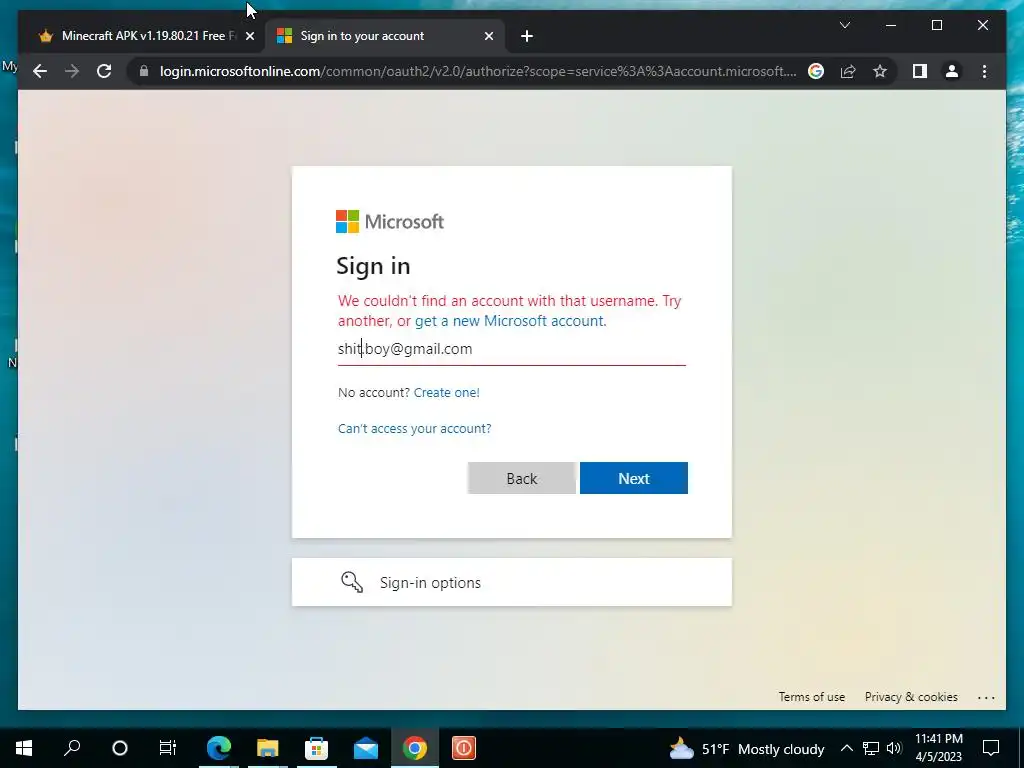
Task: Follow the get a new Microsoft account link
Action: point(510,321)
